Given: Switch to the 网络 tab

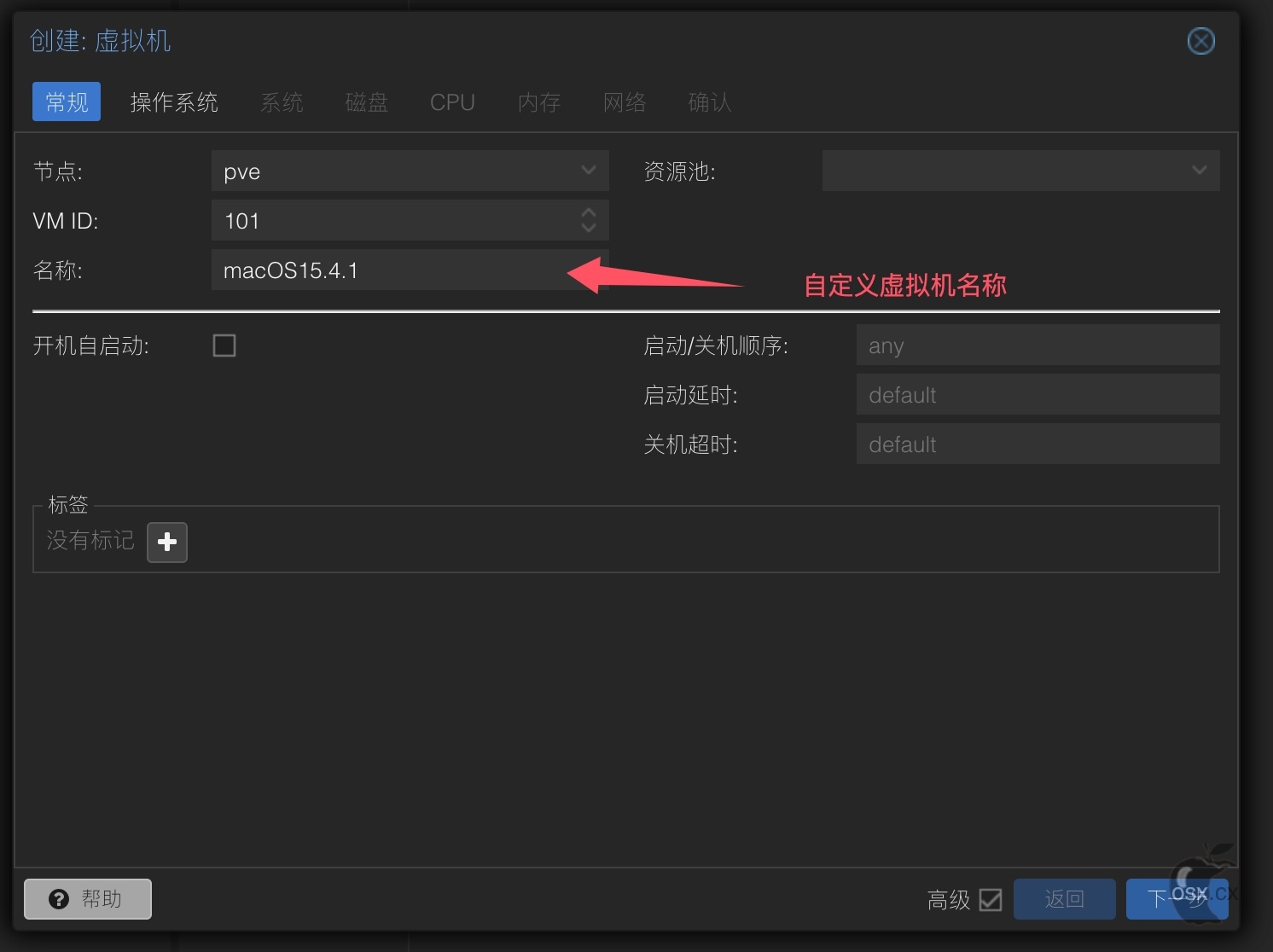Looking at the screenshot, I should [625, 102].
